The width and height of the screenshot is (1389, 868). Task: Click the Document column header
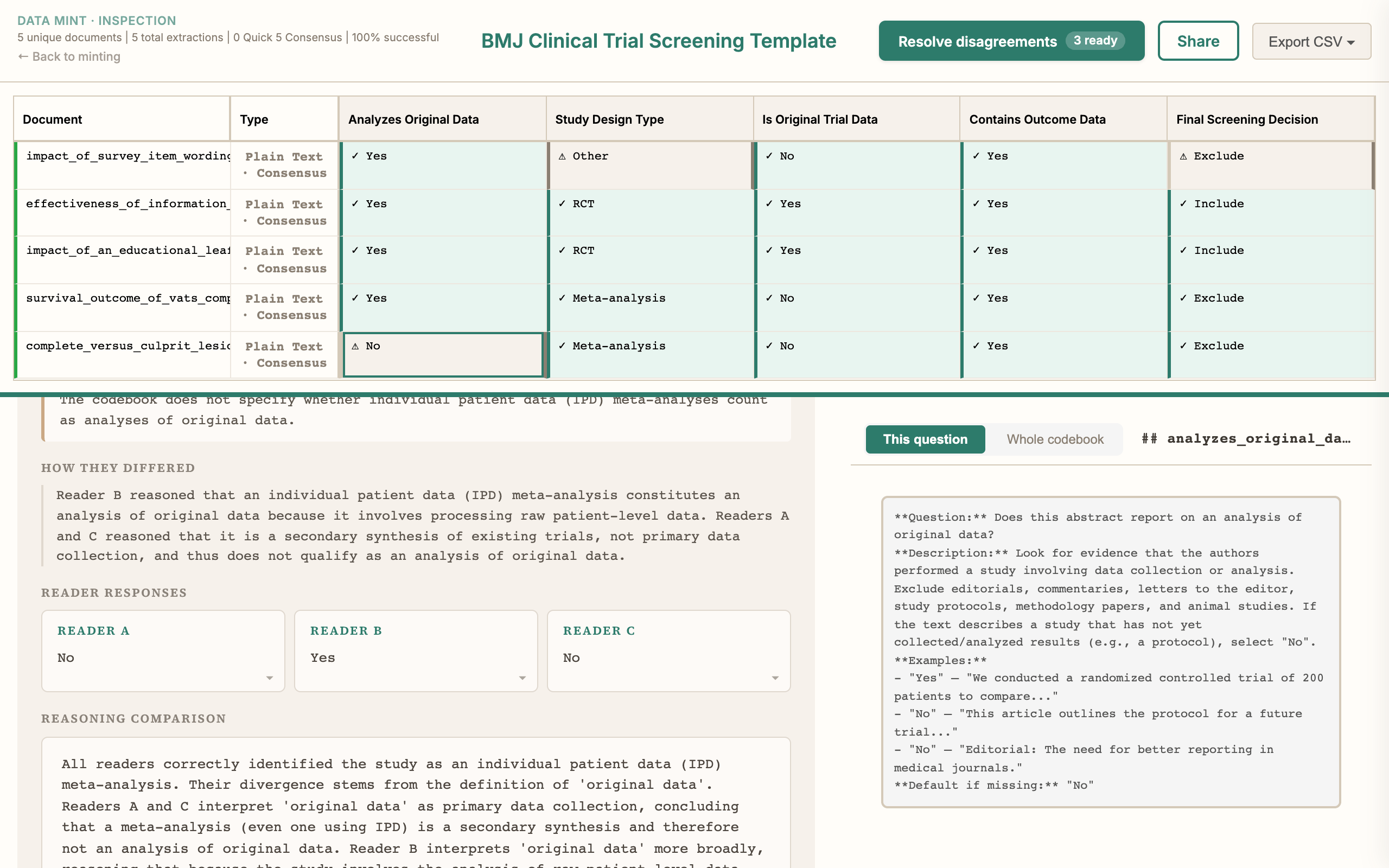pos(122,119)
